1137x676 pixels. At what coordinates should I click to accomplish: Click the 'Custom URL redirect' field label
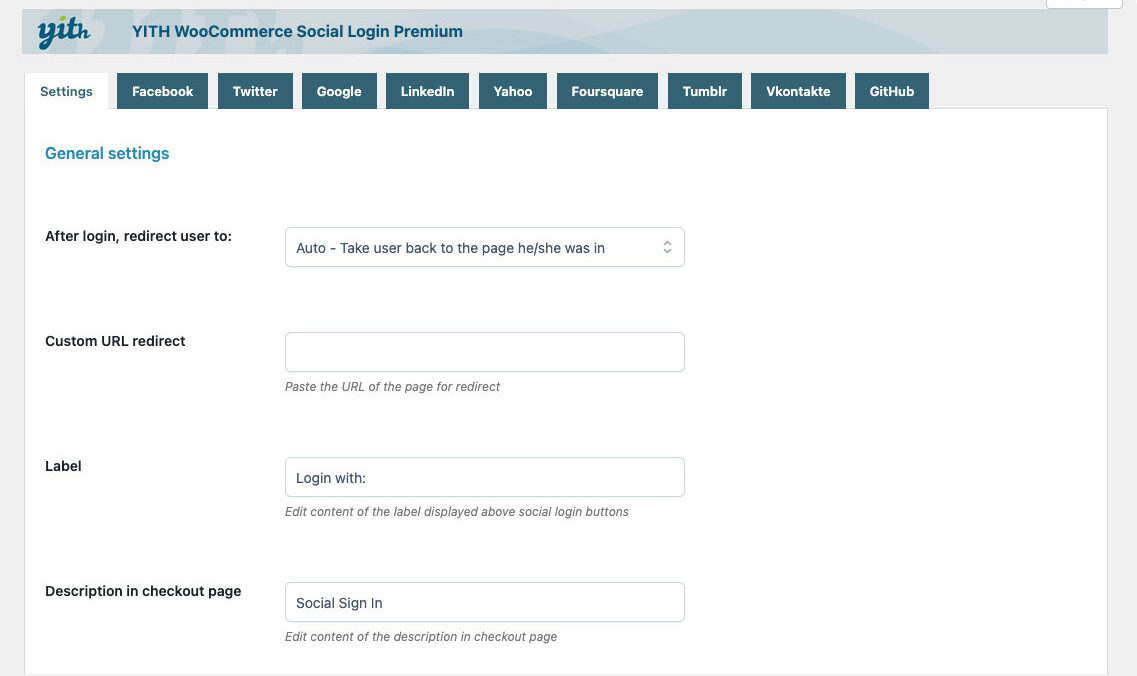[x=115, y=341]
